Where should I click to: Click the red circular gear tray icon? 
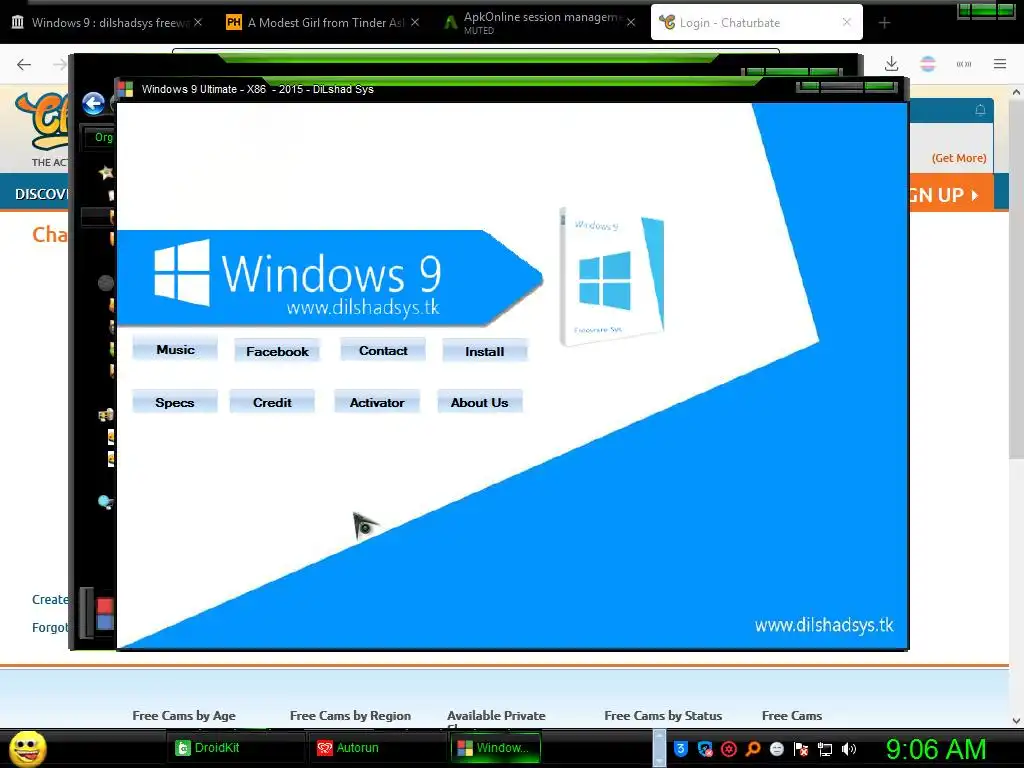pos(729,749)
